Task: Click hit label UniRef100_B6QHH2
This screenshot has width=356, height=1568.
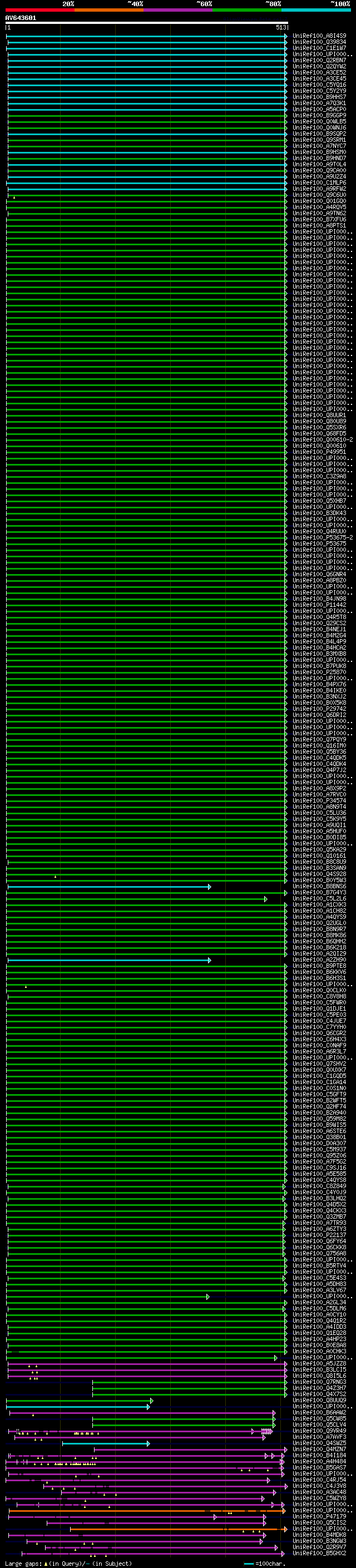Action: point(319,942)
